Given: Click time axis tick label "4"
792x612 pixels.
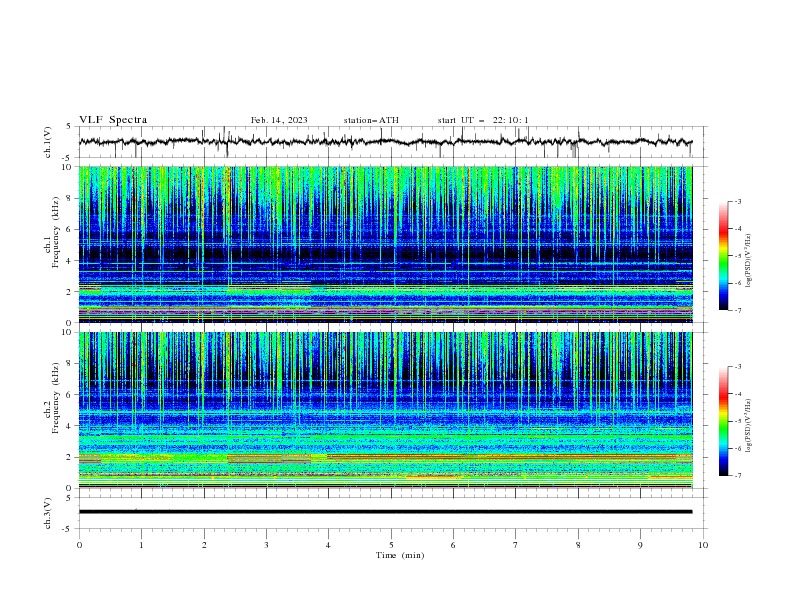Looking at the screenshot, I should pos(328,545).
